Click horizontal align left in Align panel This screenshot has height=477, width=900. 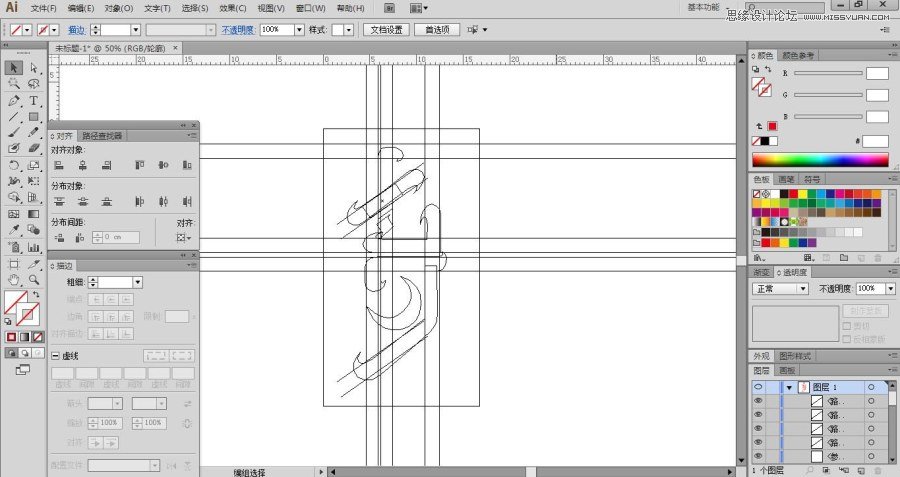click(x=59, y=165)
